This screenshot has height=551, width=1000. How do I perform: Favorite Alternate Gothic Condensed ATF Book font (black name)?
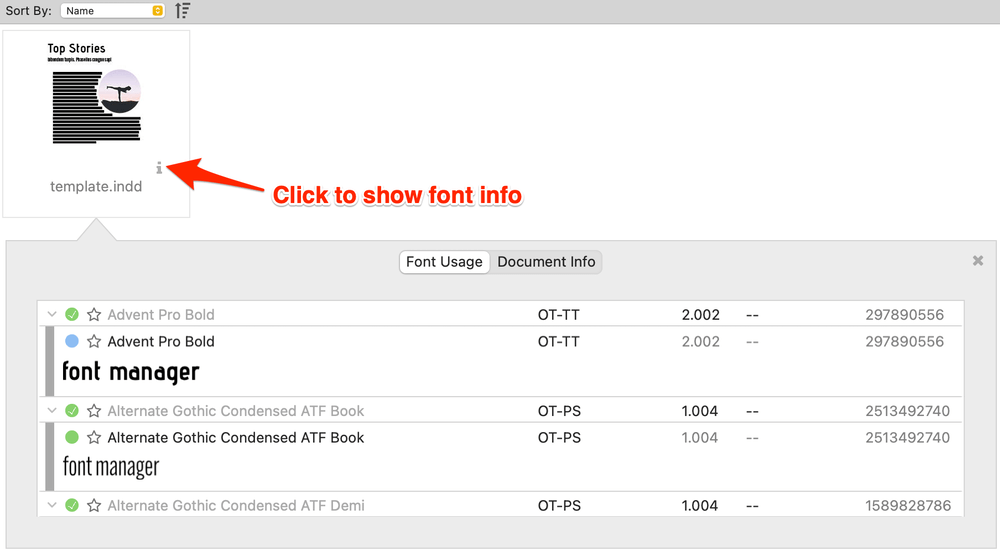point(94,437)
